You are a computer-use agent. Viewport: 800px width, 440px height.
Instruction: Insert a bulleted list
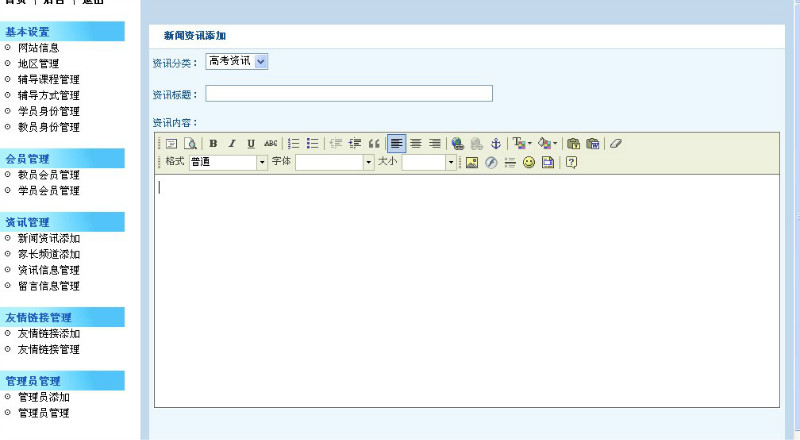[313, 144]
